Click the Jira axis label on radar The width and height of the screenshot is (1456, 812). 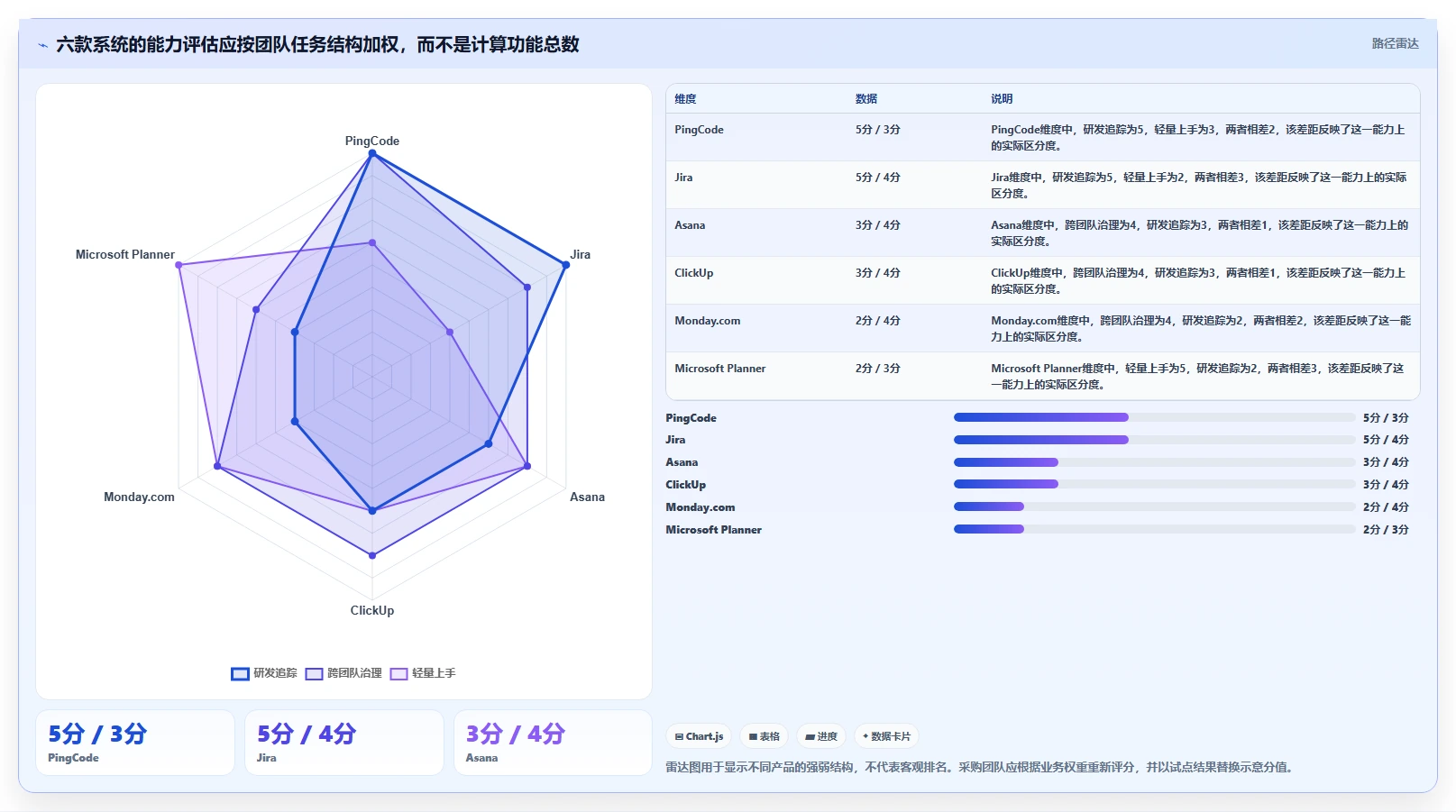(x=581, y=255)
